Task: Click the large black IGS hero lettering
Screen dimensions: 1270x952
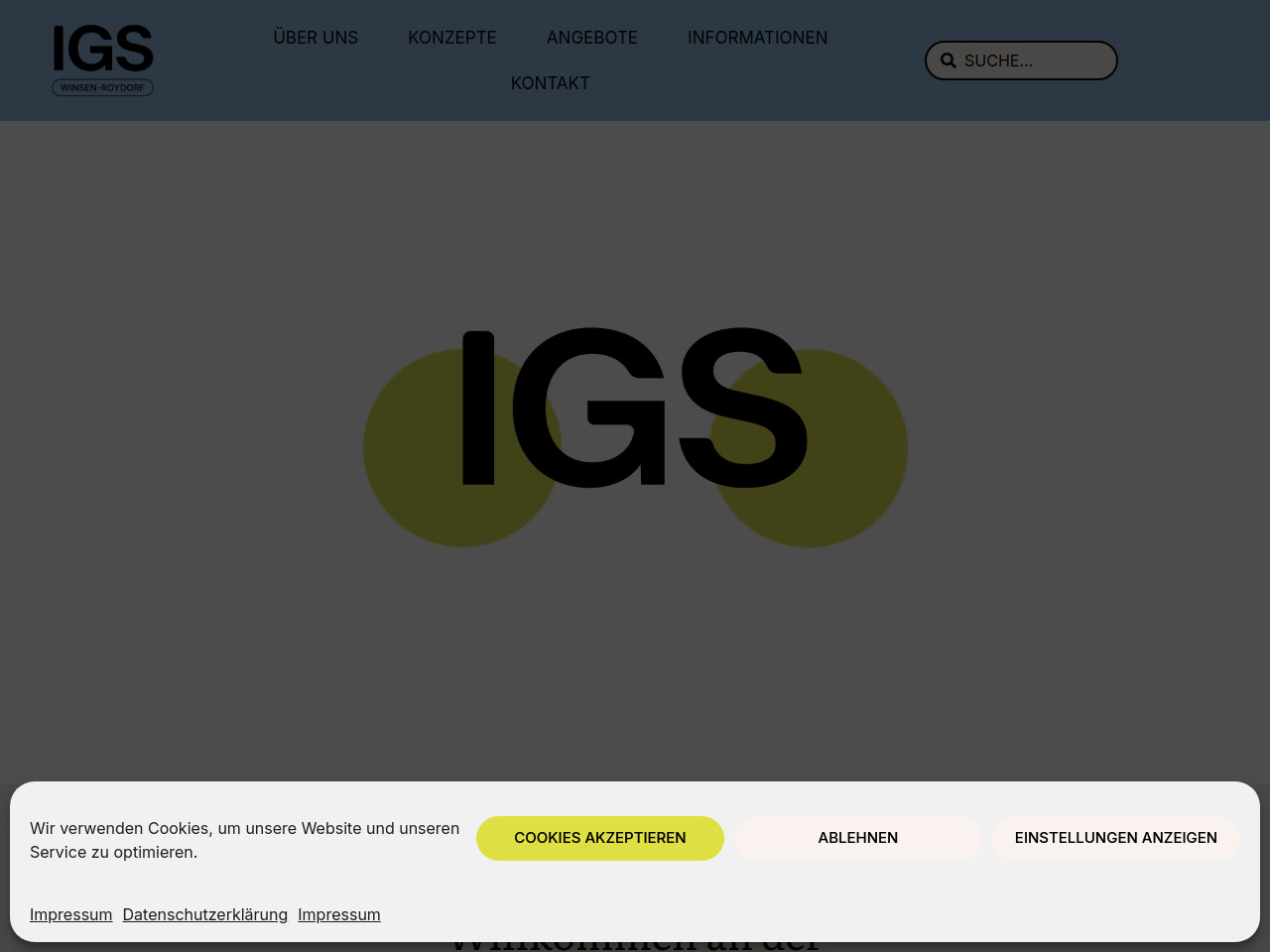Action: coord(635,407)
